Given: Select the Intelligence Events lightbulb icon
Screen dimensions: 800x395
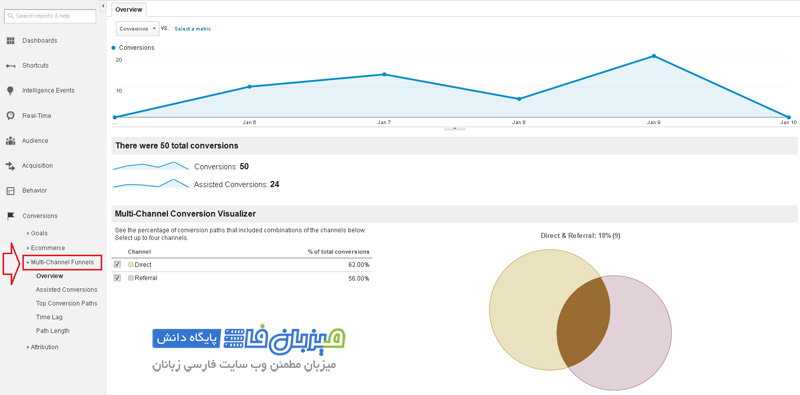Looking at the screenshot, I should pyautogui.click(x=10, y=91).
